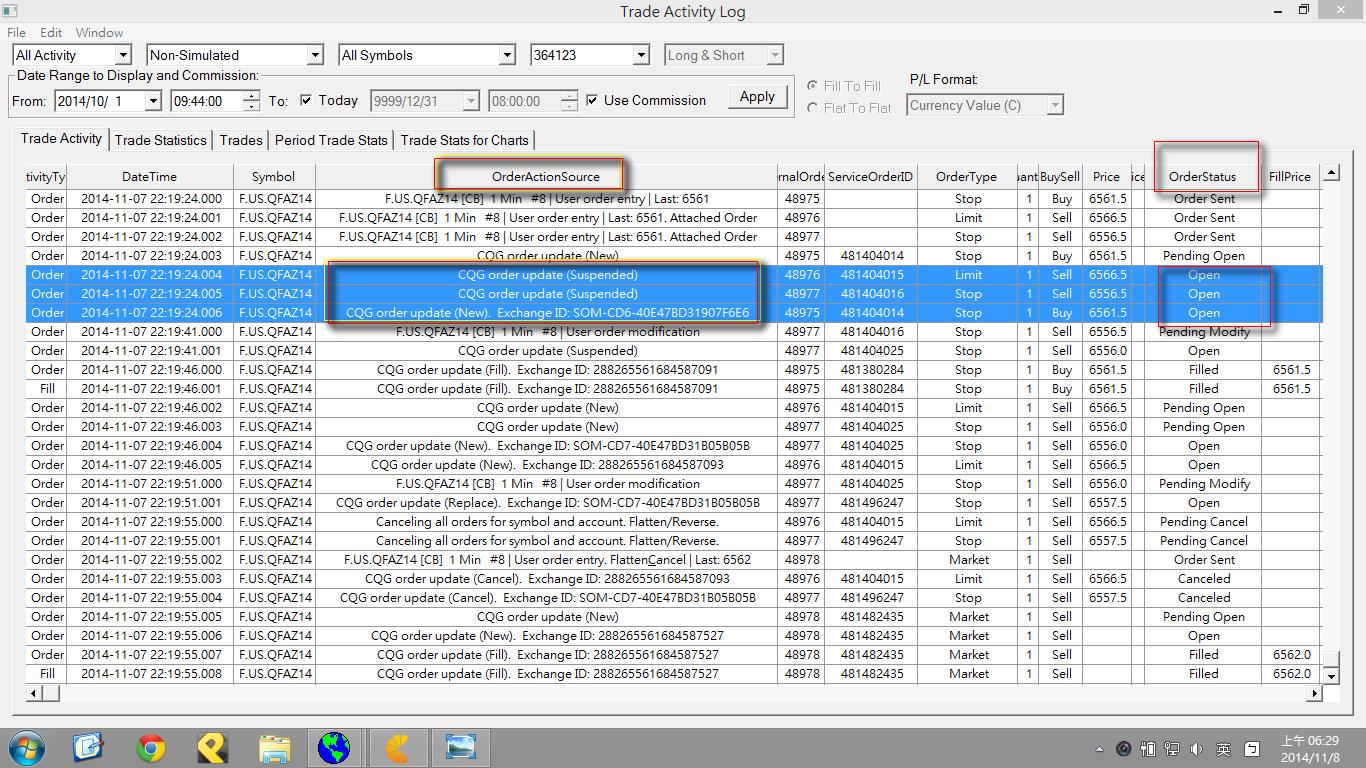Switch input language via 英 indicator
1366x768 pixels.
tap(1223, 749)
